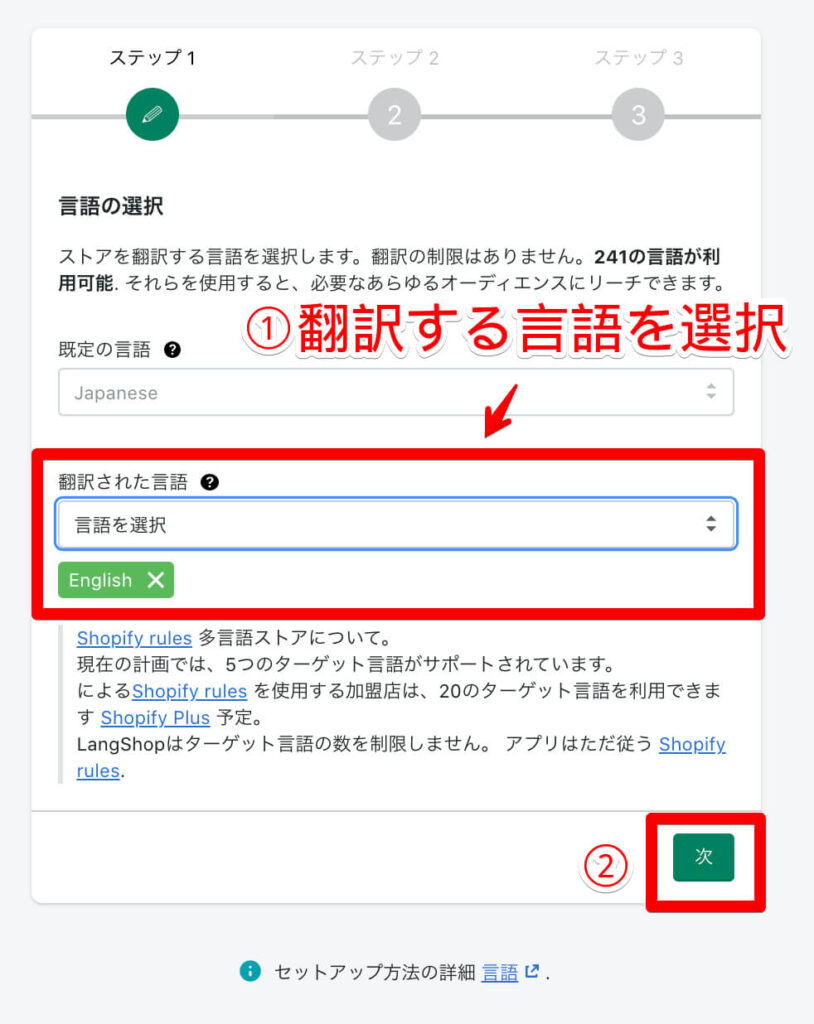Click the green 次 button

(x=704, y=857)
